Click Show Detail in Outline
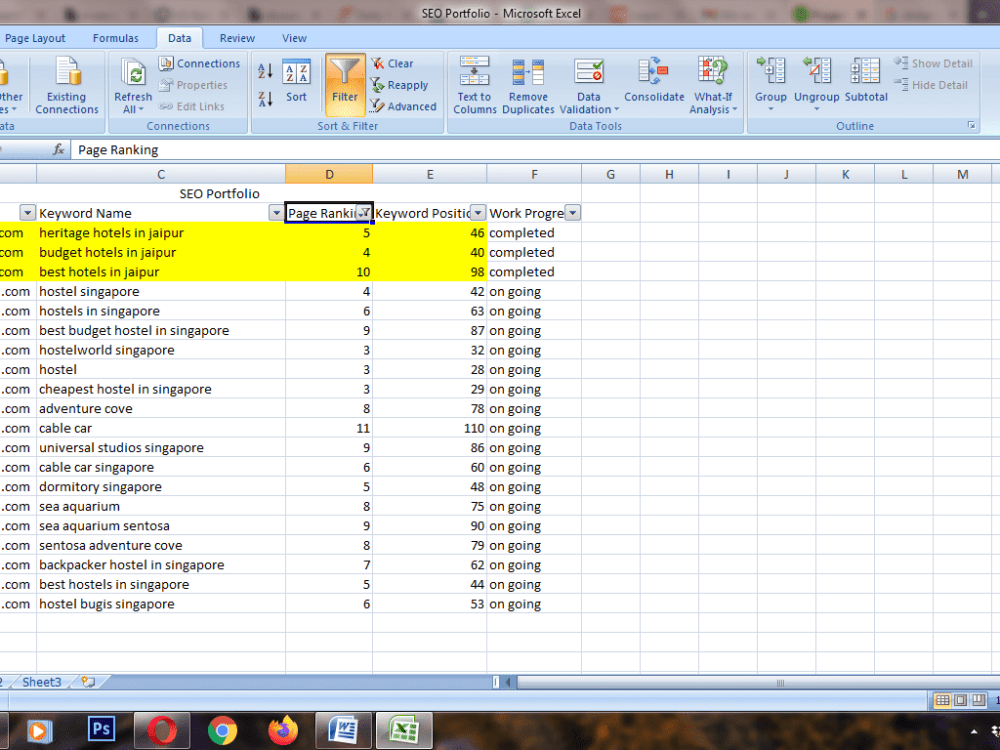Screen dimensions: 1000x750 934,63
